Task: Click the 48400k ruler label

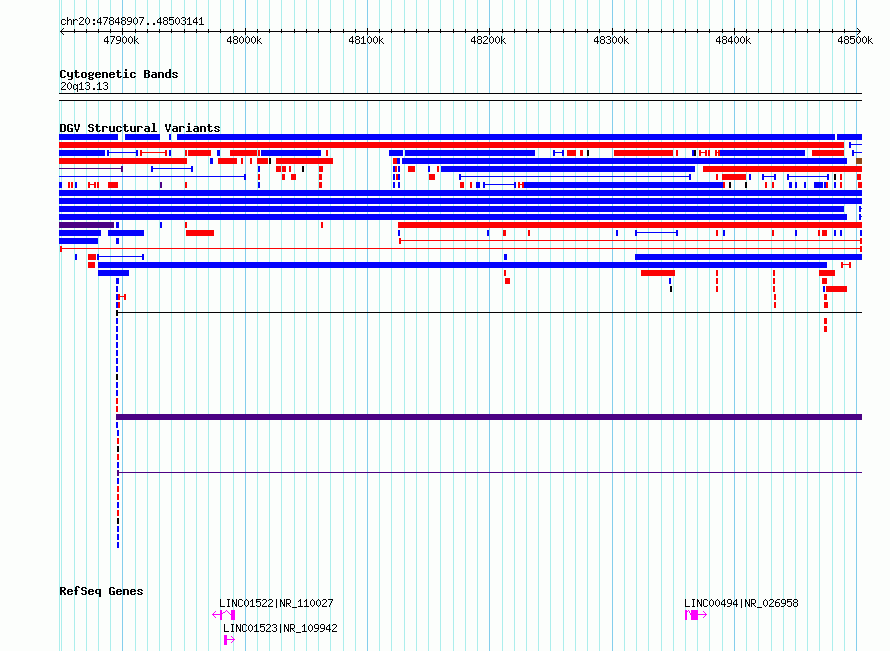Action: tap(733, 40)
